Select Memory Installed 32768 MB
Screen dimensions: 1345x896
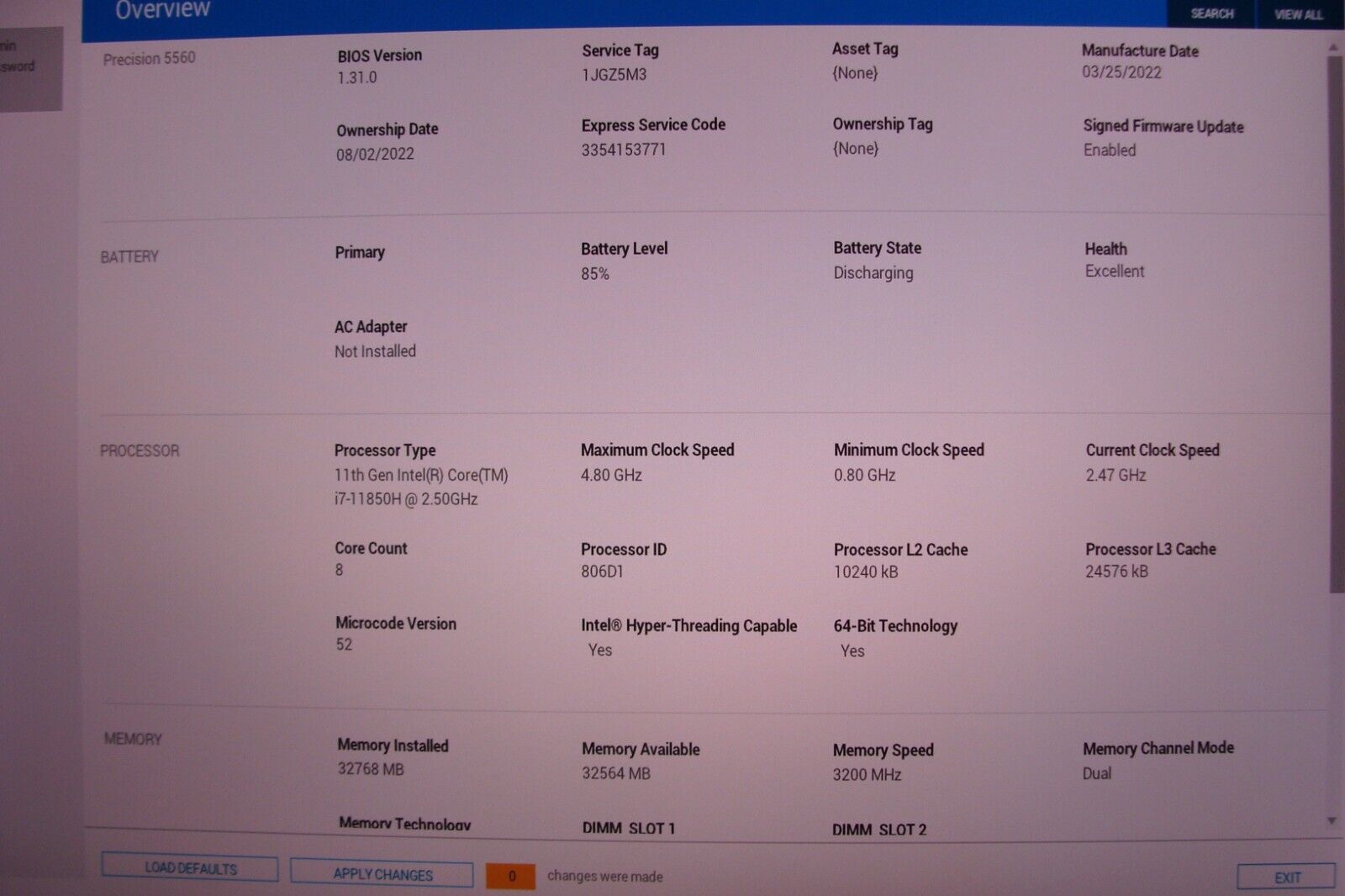click(x=371, y=769)
